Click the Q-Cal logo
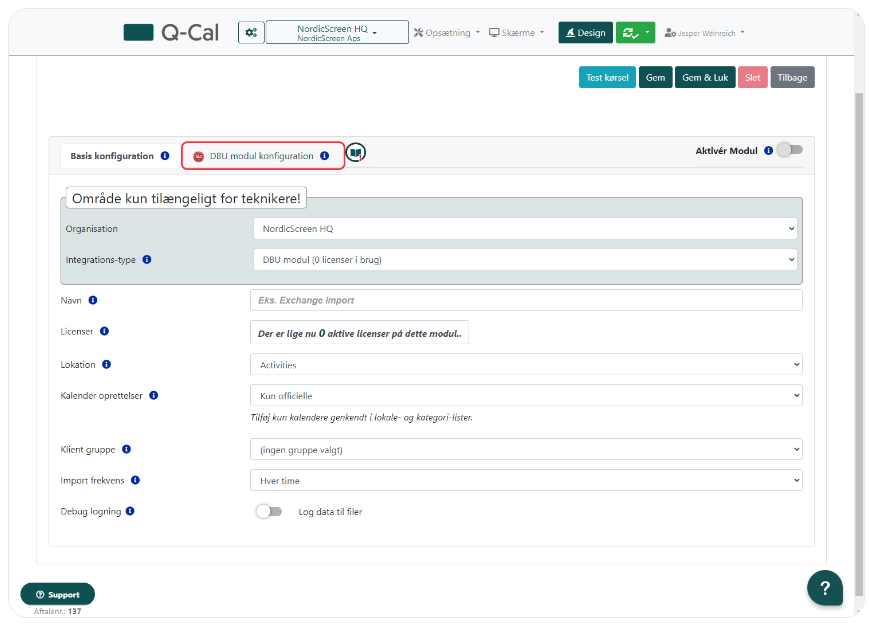Viewport: 869px width, 624px height. pos(171,33)
